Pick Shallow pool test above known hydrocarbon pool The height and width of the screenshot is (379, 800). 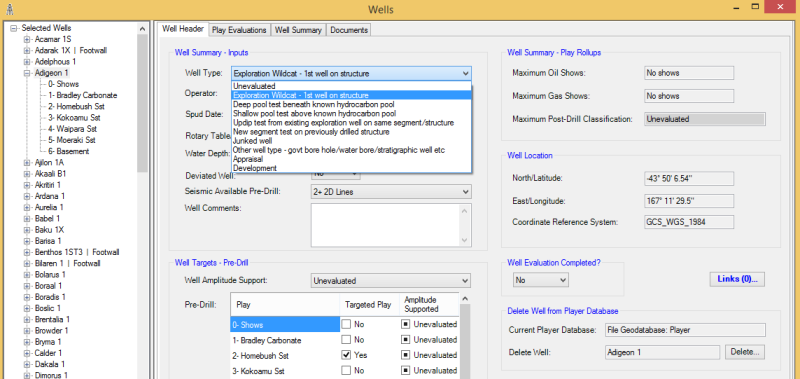(352, 113)
